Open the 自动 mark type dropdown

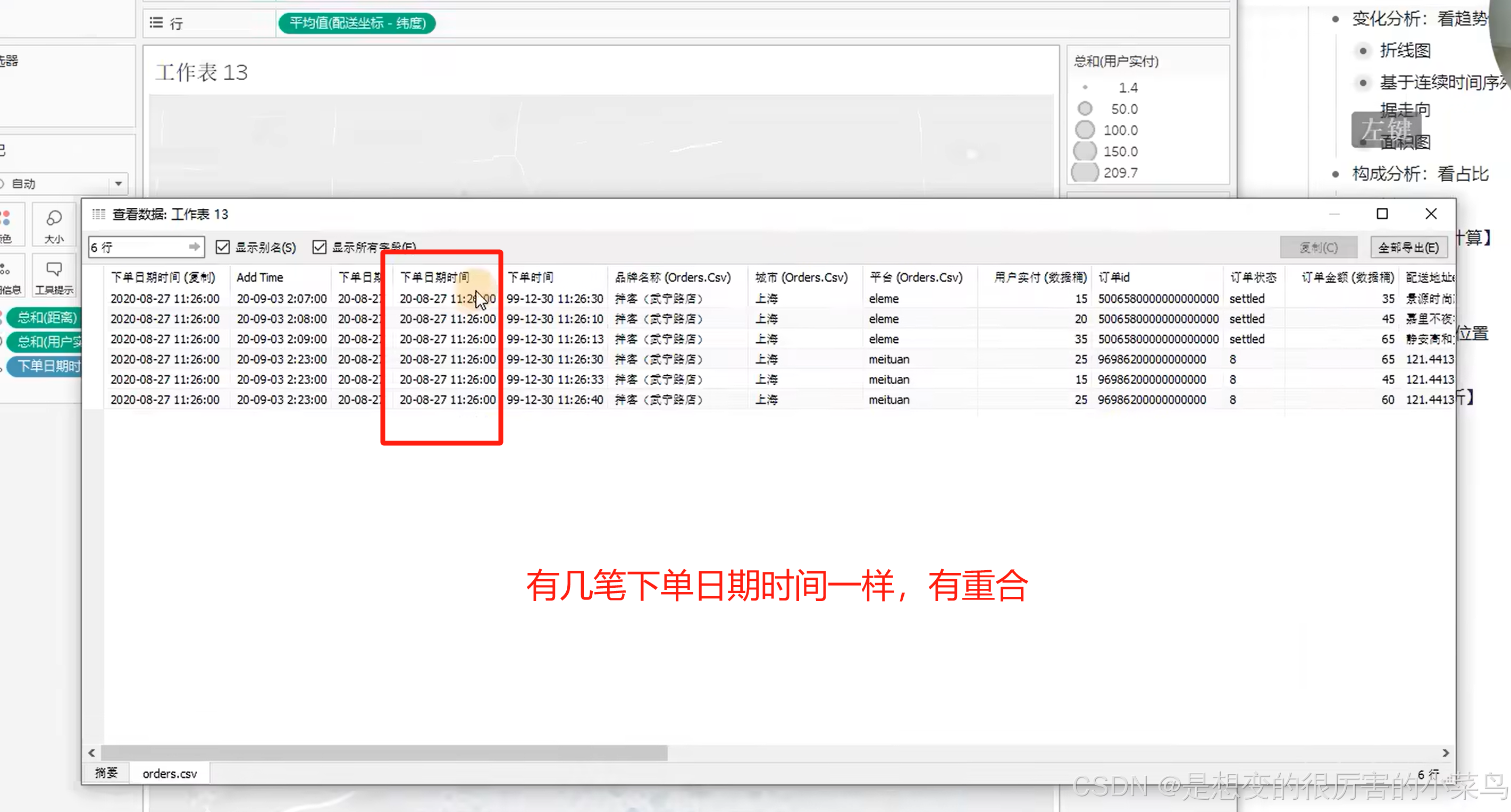[118, 183]
